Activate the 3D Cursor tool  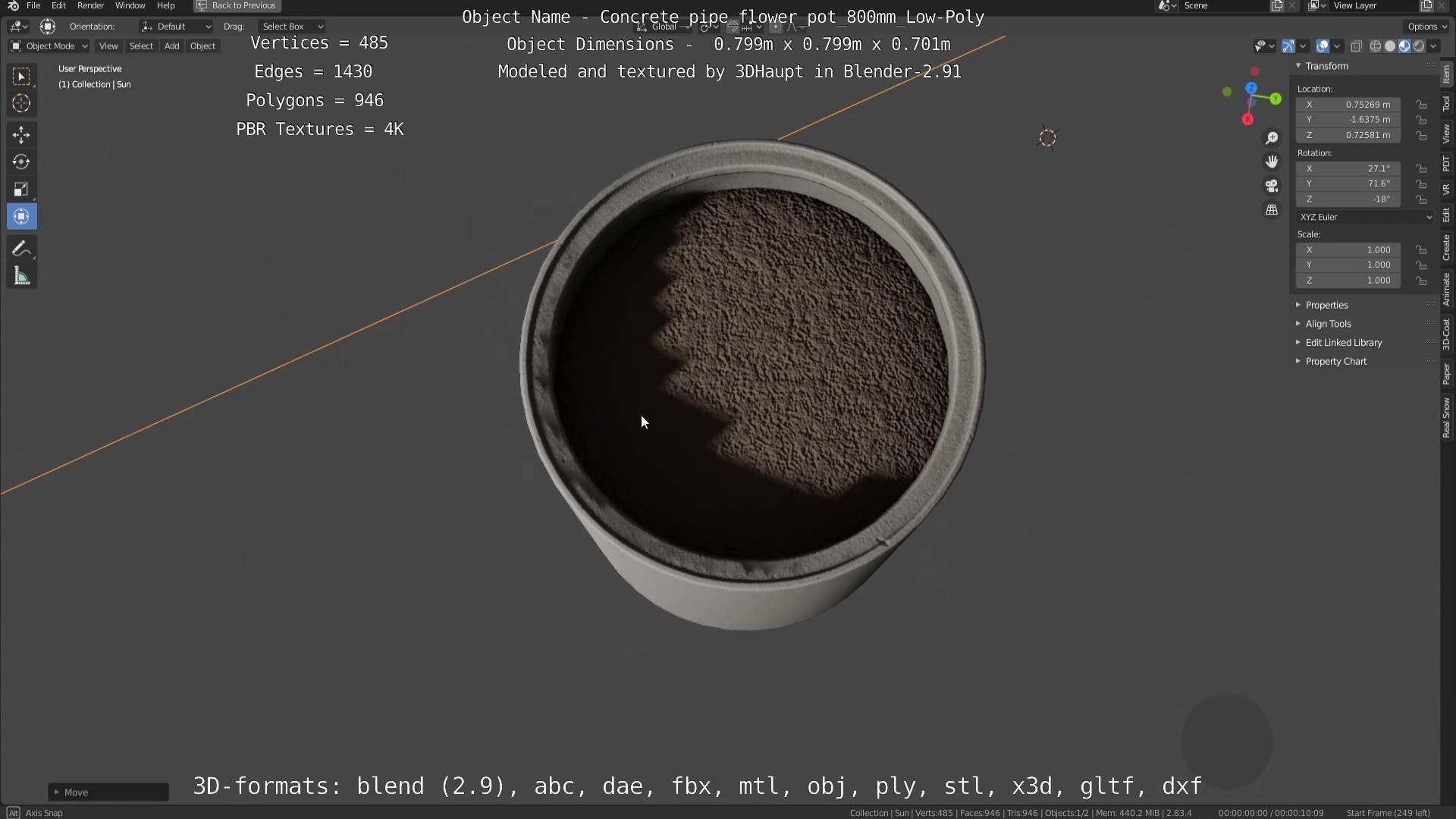tap(21, 103)
